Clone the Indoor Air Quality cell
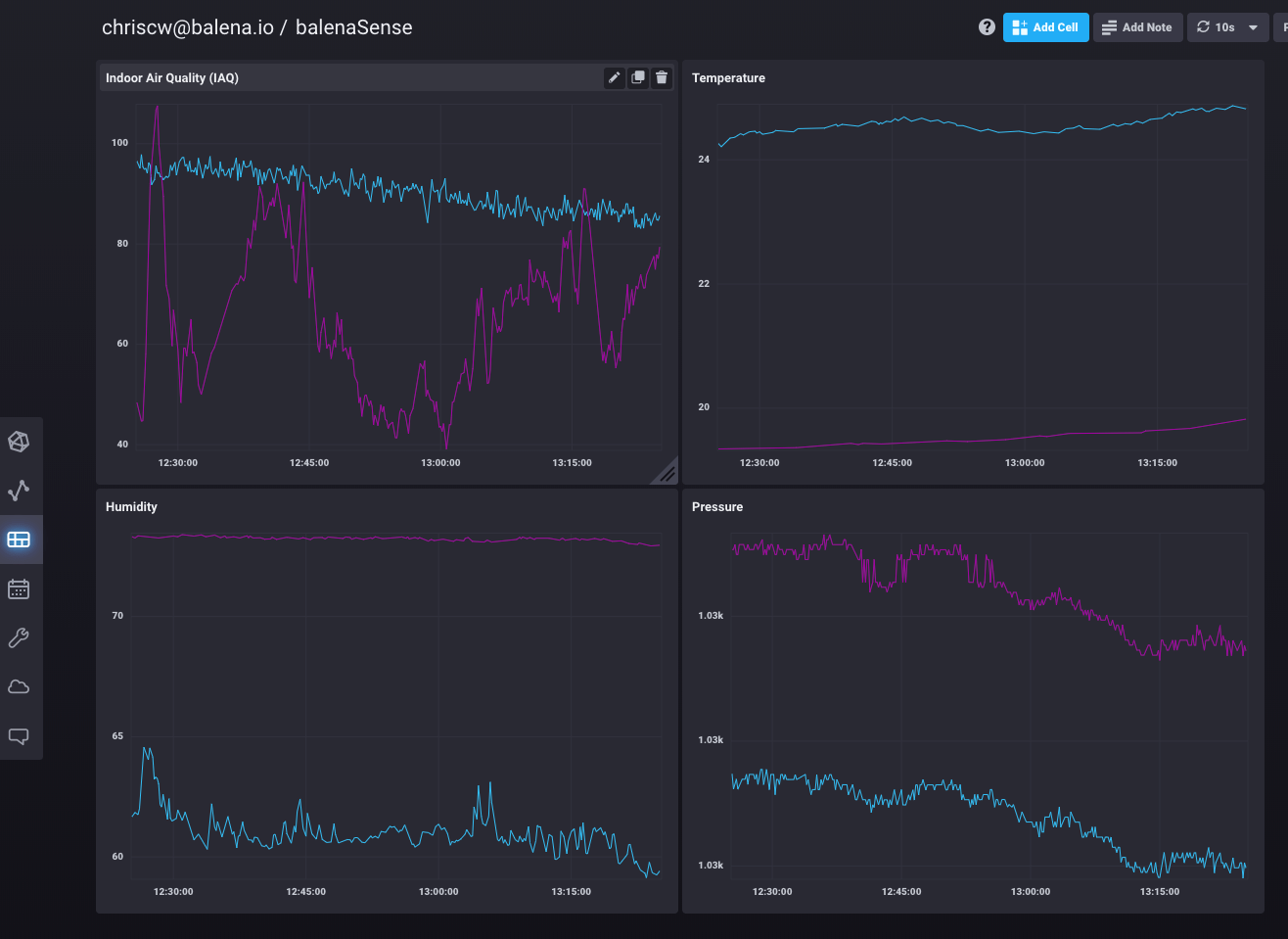1288x939 pixels. 638,77
